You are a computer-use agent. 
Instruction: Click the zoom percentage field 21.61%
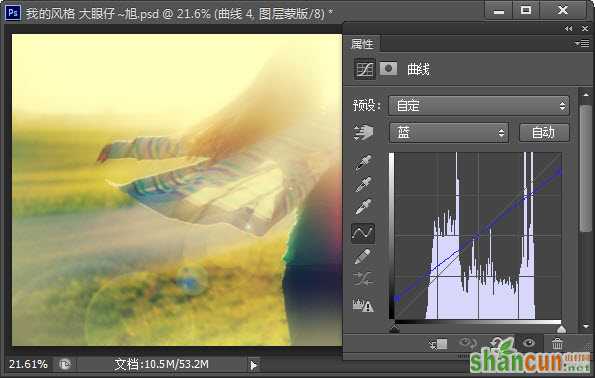tap(28, 364)
